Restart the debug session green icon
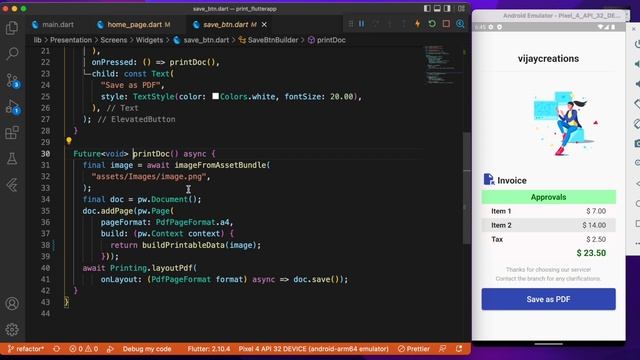This screenshot has width=640, height=360. [x=432, y=24]
